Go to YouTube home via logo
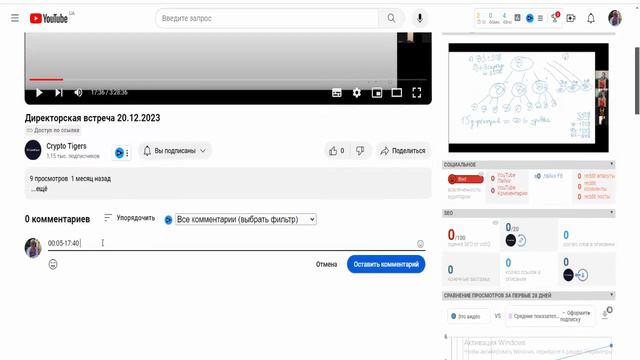 pyautogui.click(x=49, y=18)
